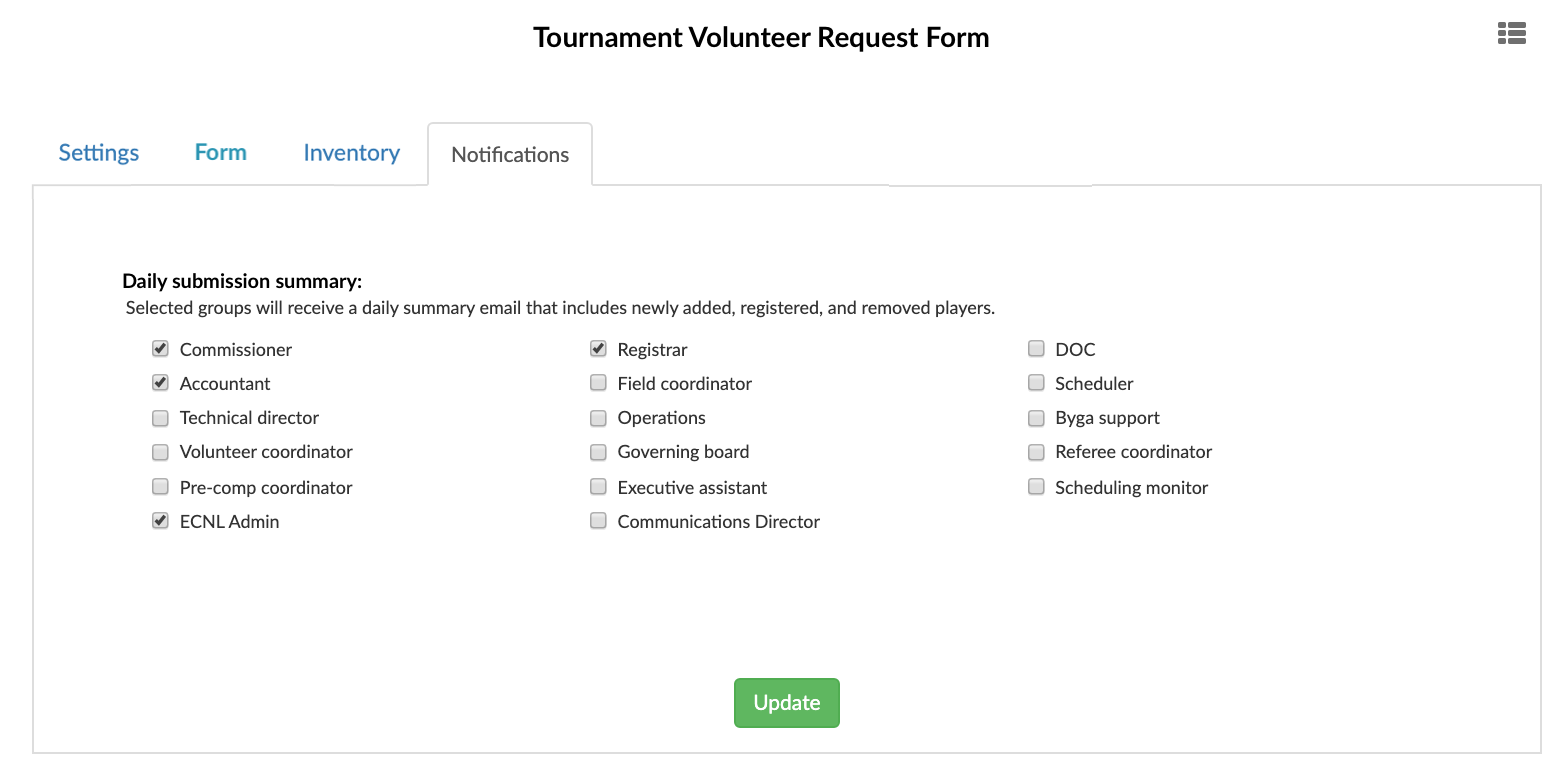This screenshot has width=1560, height=768.
Task: Check the Volunteer coordinator box
Action: (160, 452)
